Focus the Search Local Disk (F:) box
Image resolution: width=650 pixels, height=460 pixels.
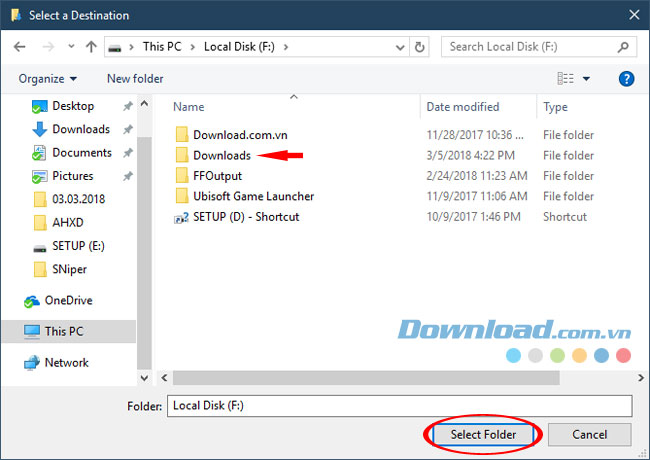click(x=538, y=47)
